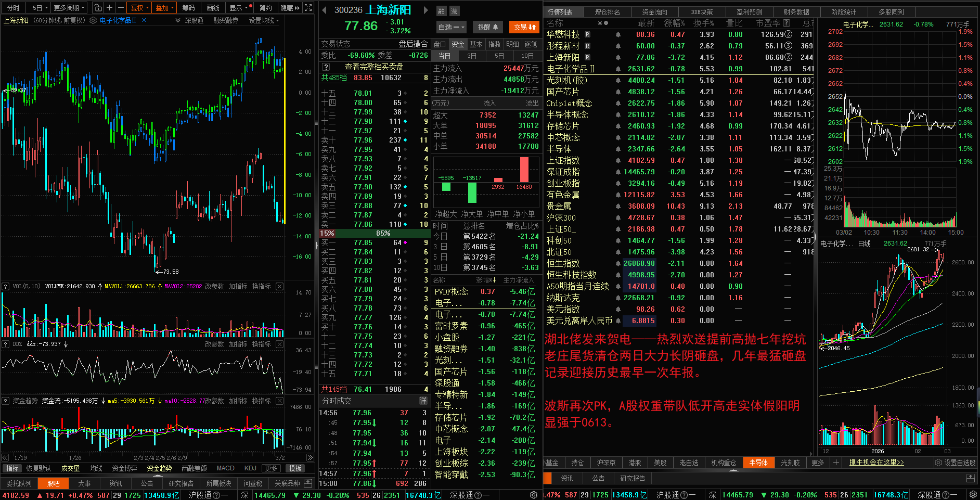Screen dimensions: 980x500
Task: Expand hidden toolbar items with 视图 arrow
Action: coord(290,8)
